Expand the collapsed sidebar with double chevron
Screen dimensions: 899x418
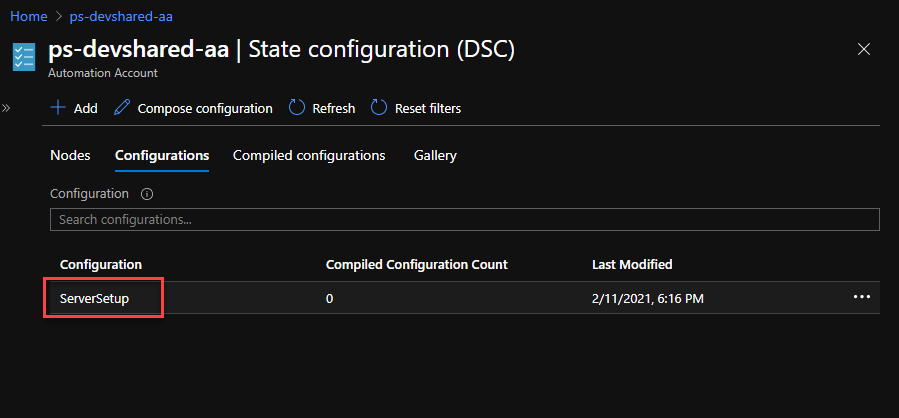pyautogui.click(x=6, y=108)
